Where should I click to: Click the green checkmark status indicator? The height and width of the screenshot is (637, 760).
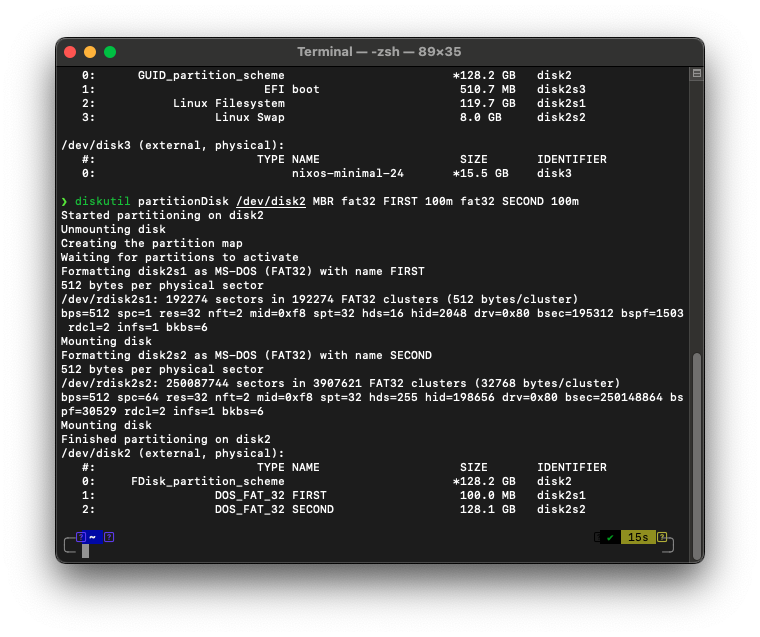click(x=610, y=537)
